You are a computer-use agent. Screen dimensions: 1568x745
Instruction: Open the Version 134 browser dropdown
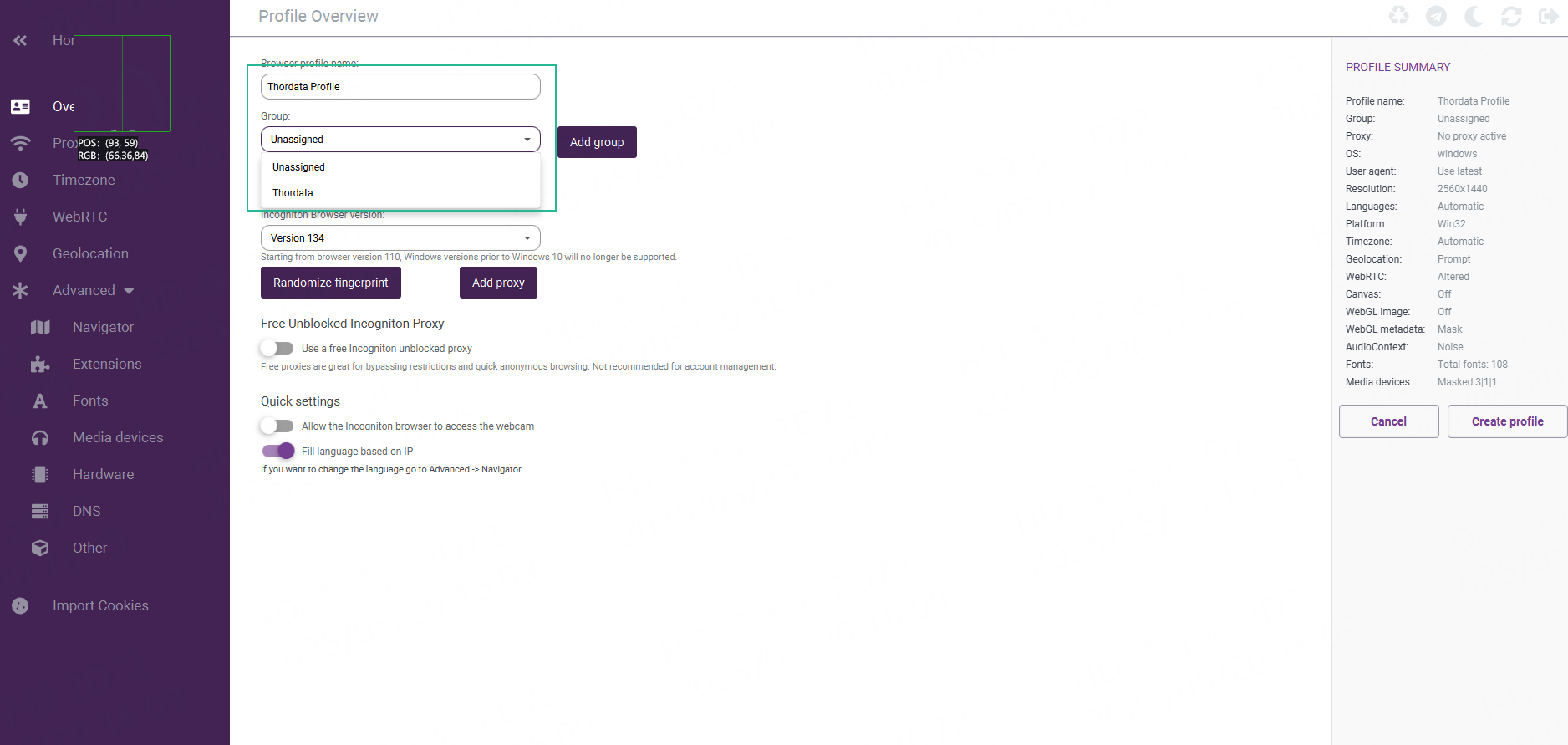400,238
